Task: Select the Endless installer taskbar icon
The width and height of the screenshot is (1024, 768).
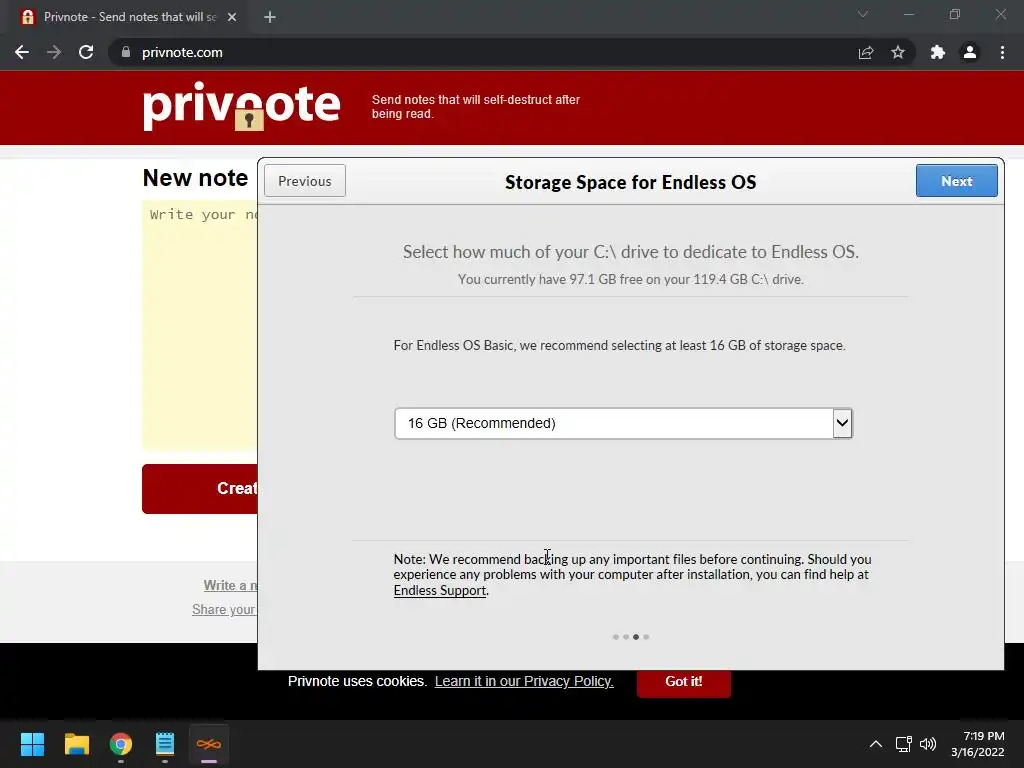Action: [209, 744]
